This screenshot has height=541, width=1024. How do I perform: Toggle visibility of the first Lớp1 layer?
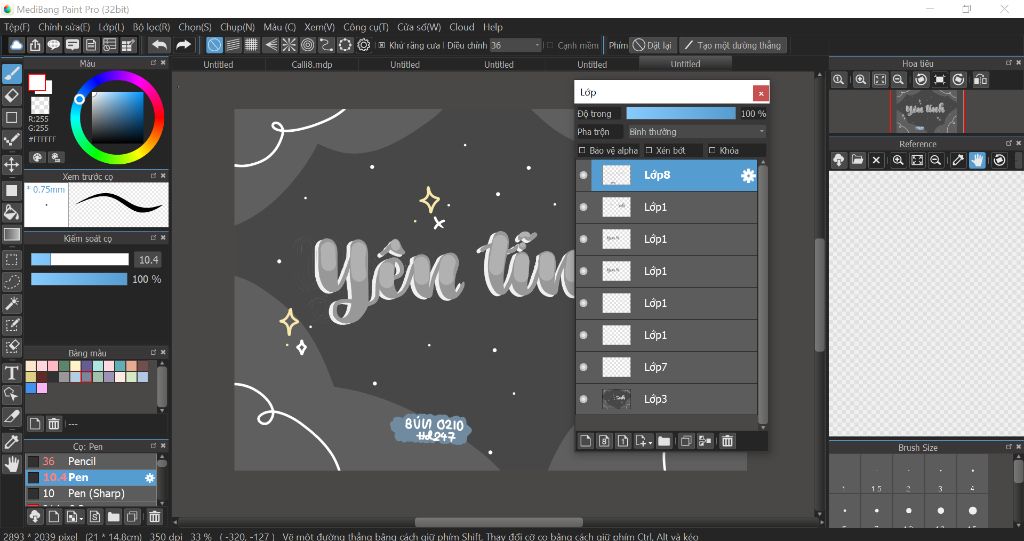(x=584, y=207)
